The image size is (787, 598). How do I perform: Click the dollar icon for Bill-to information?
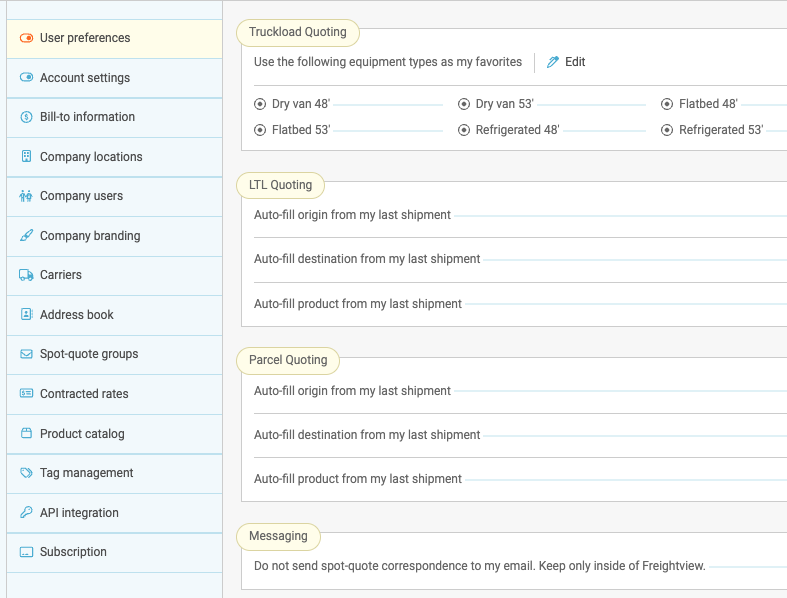[26, 117]
